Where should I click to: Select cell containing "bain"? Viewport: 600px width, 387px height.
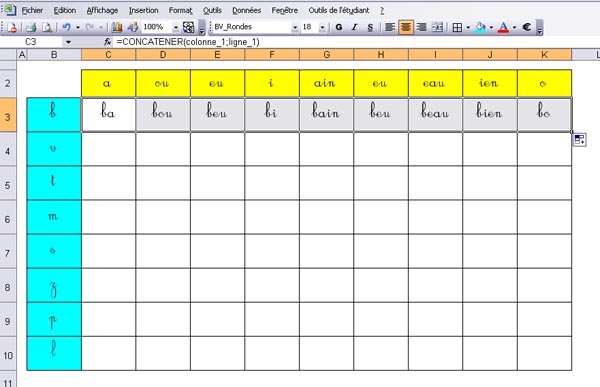(x=326, y=114)
